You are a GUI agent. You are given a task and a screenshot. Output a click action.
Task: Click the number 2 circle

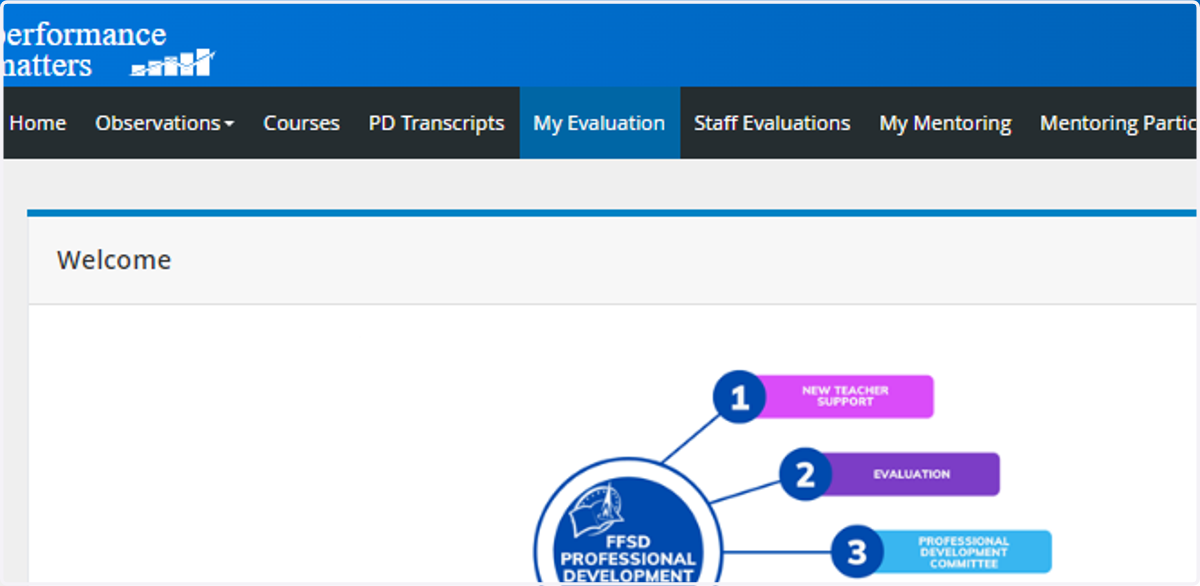point(805,474)
